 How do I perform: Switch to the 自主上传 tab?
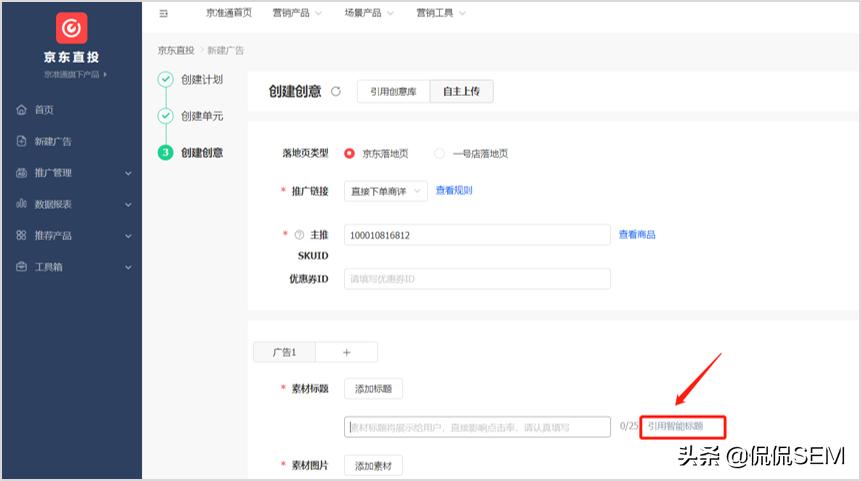[461, 91]
